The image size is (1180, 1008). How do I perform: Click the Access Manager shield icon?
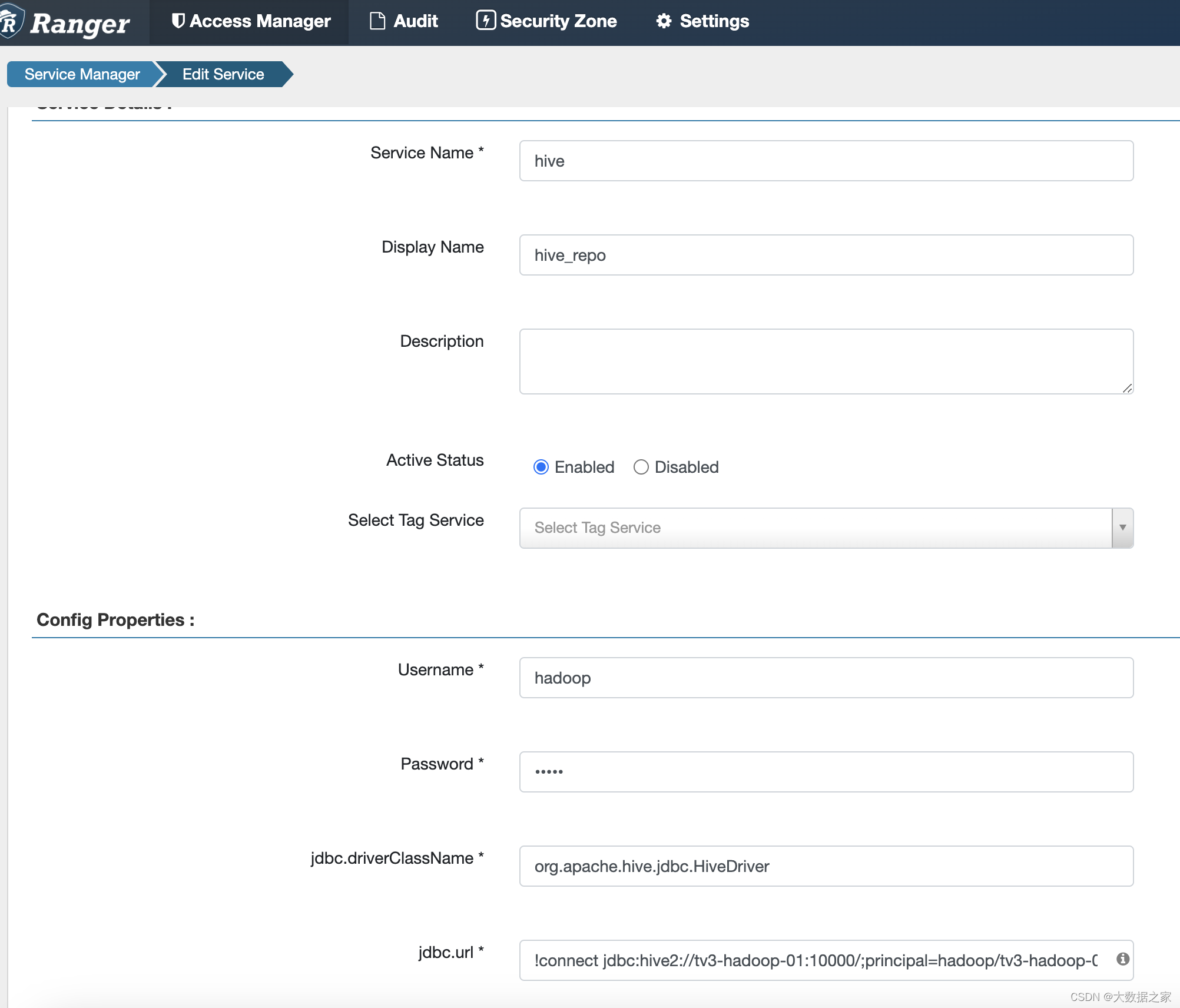178,21
